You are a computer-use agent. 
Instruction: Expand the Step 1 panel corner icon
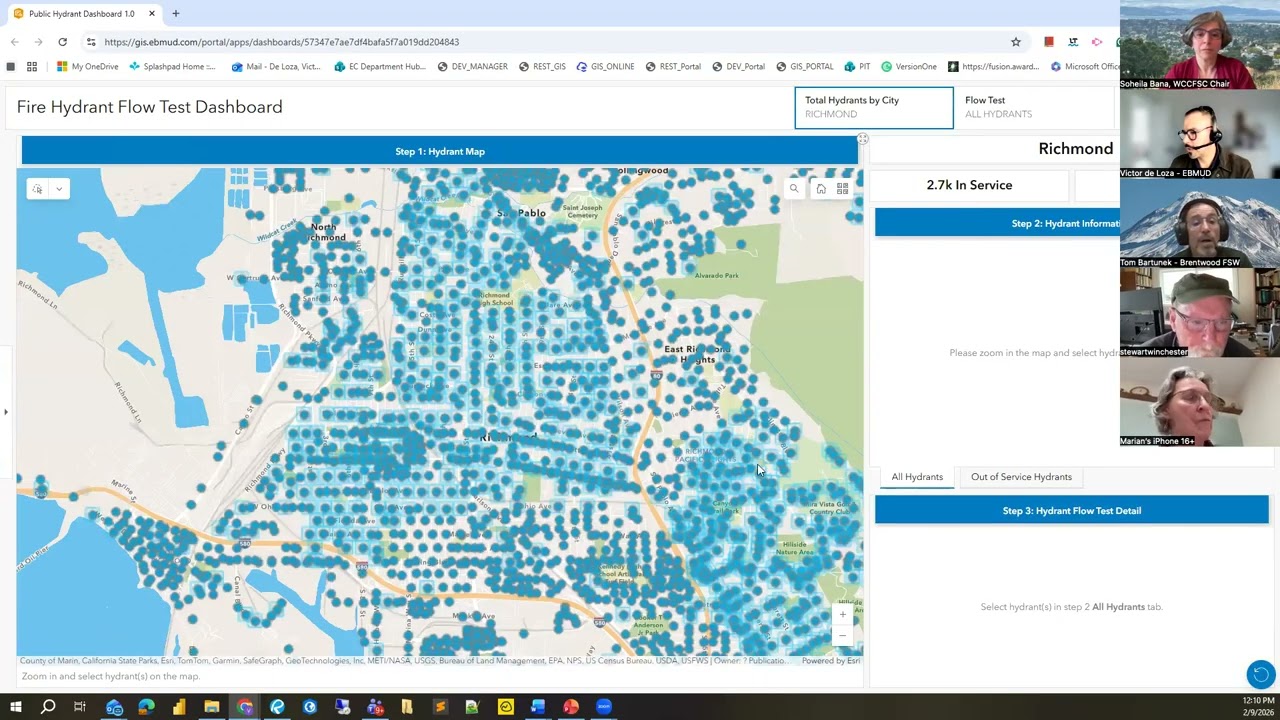(863, 139)
